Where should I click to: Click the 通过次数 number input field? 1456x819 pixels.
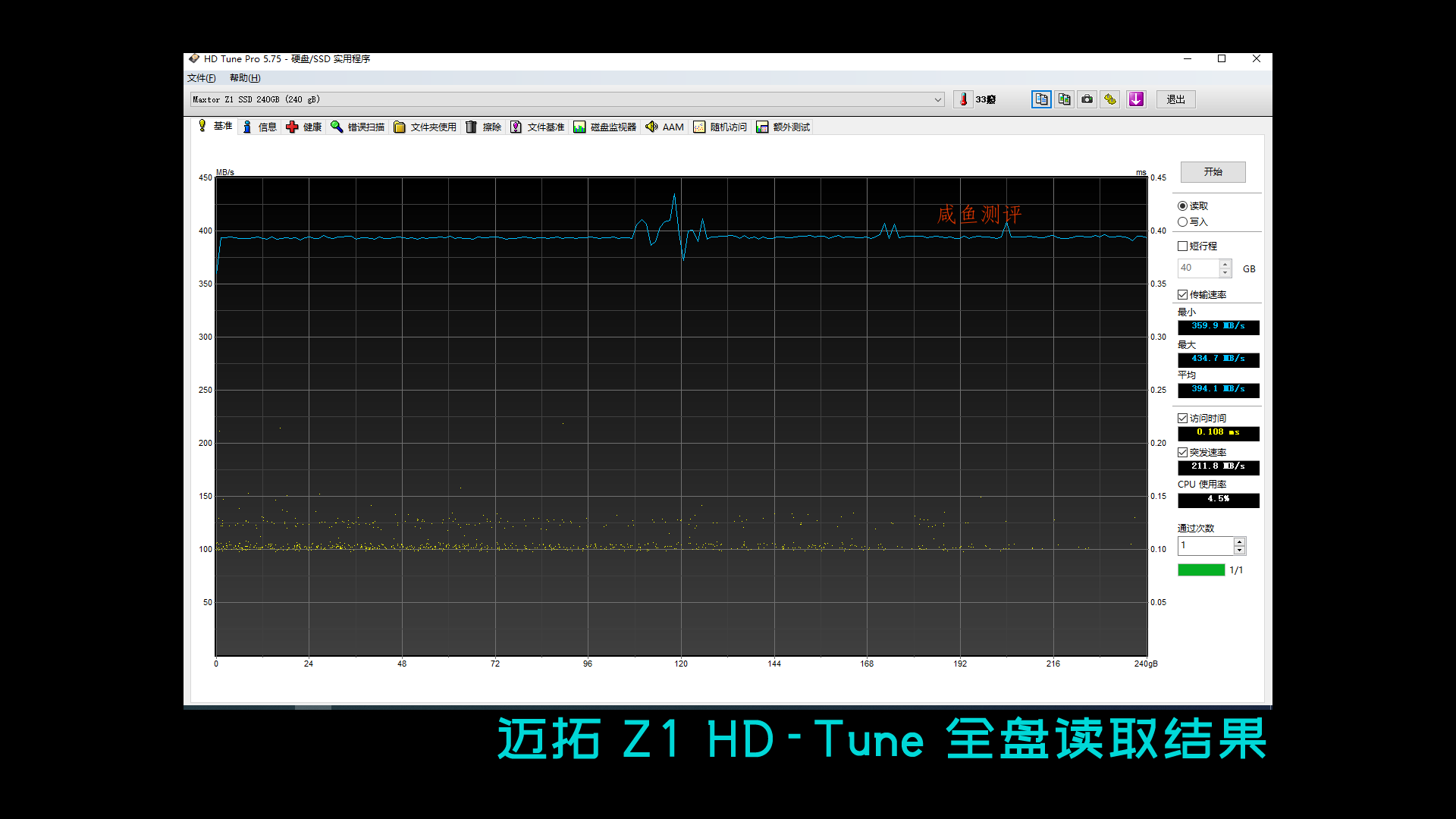coord(1206,546)
